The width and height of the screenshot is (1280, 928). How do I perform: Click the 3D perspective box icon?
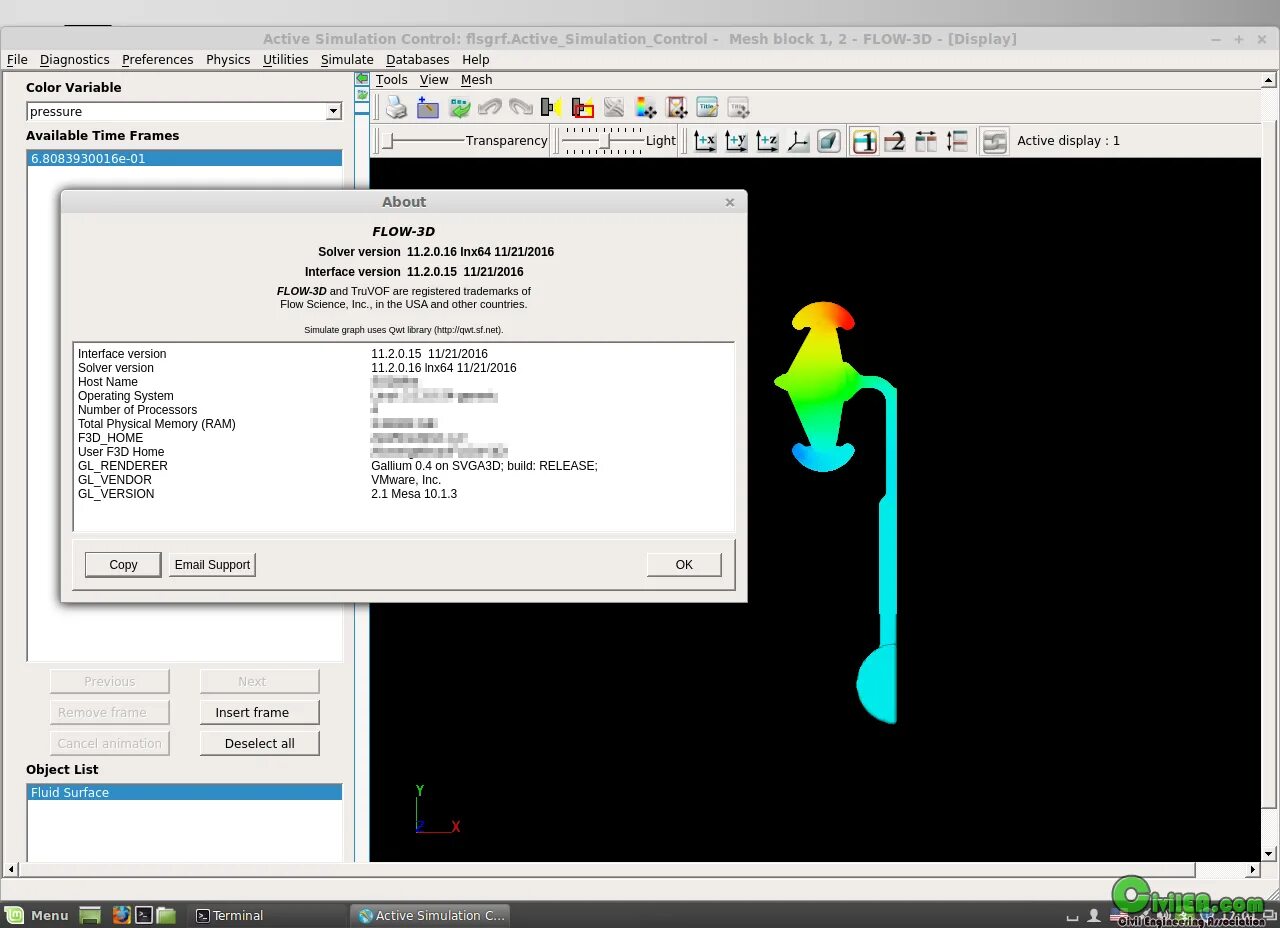coord(829,141)
